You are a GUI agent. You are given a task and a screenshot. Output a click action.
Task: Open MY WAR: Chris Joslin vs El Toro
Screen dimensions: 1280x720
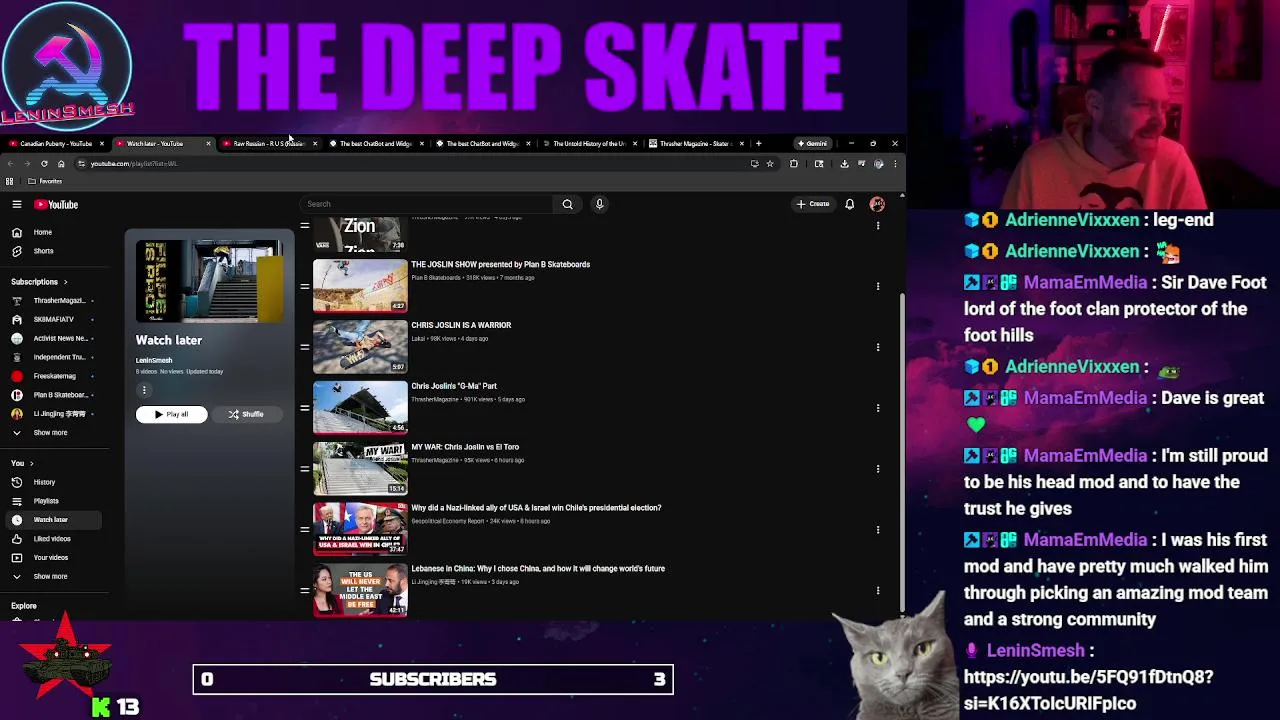465,447
